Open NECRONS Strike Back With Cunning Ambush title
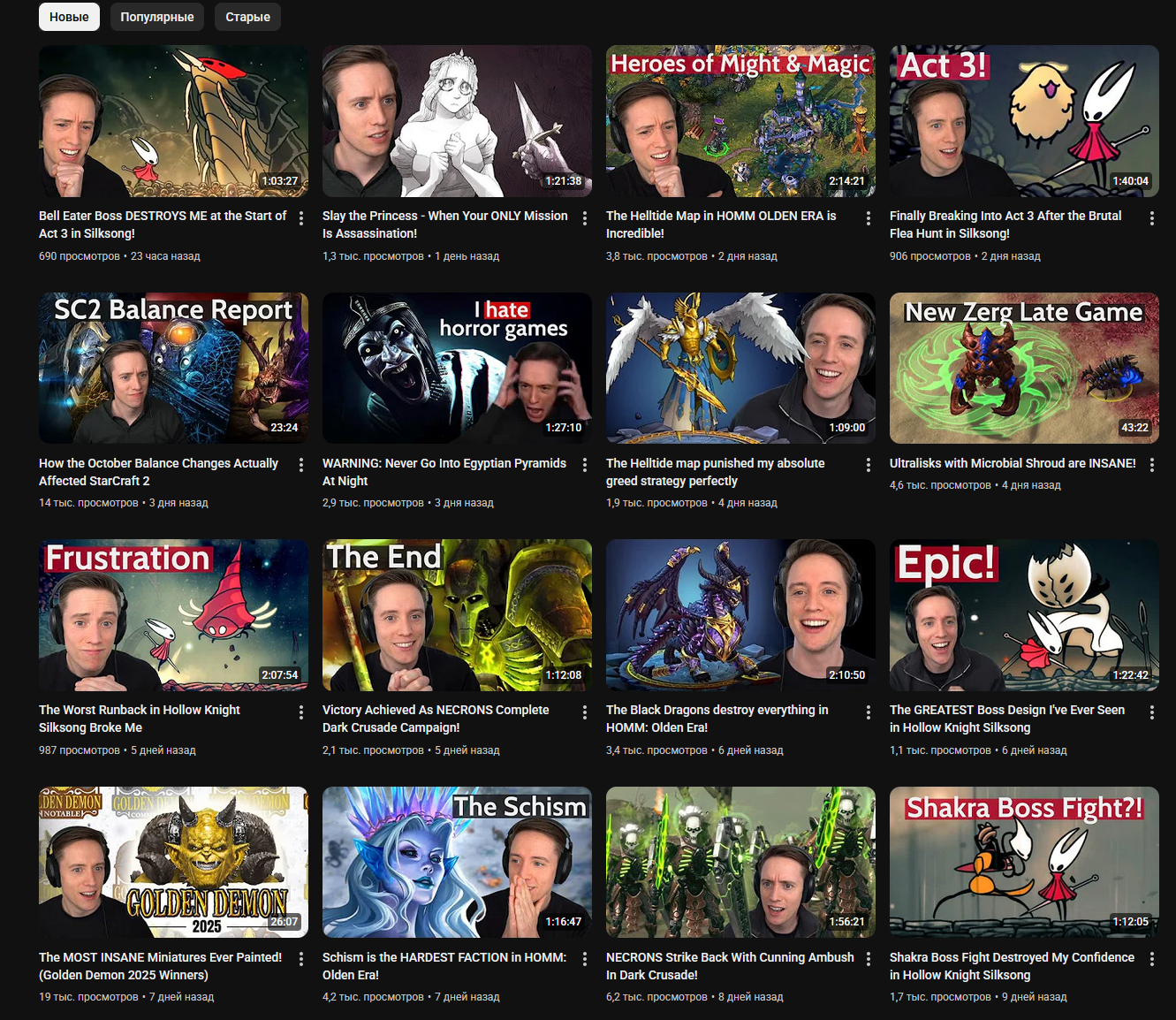The image size is (1176, 1020). tap(730, 966)
